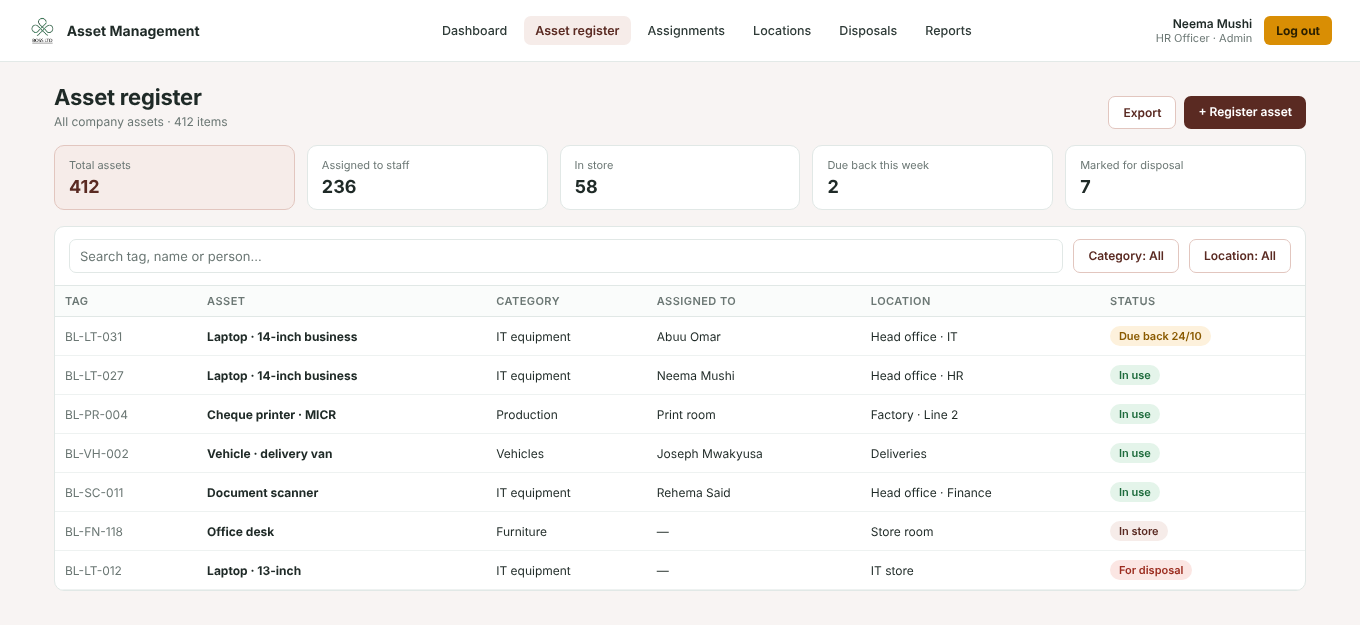Show the In store summary card
The width and height of the screenshot is (1360, 625).
(x=680, y=178)
